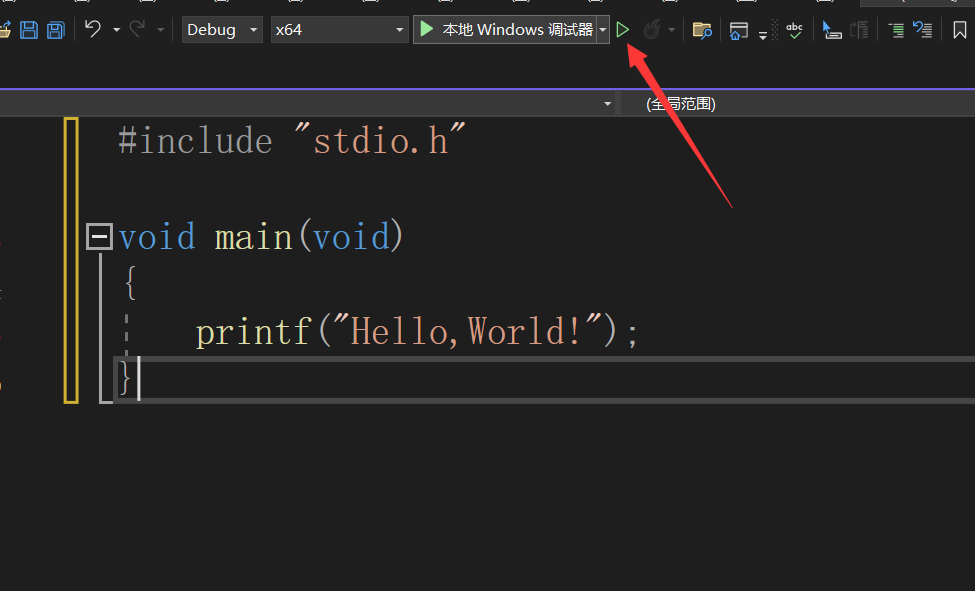Start without debugging (hollow green triangle)

[622, 30]
